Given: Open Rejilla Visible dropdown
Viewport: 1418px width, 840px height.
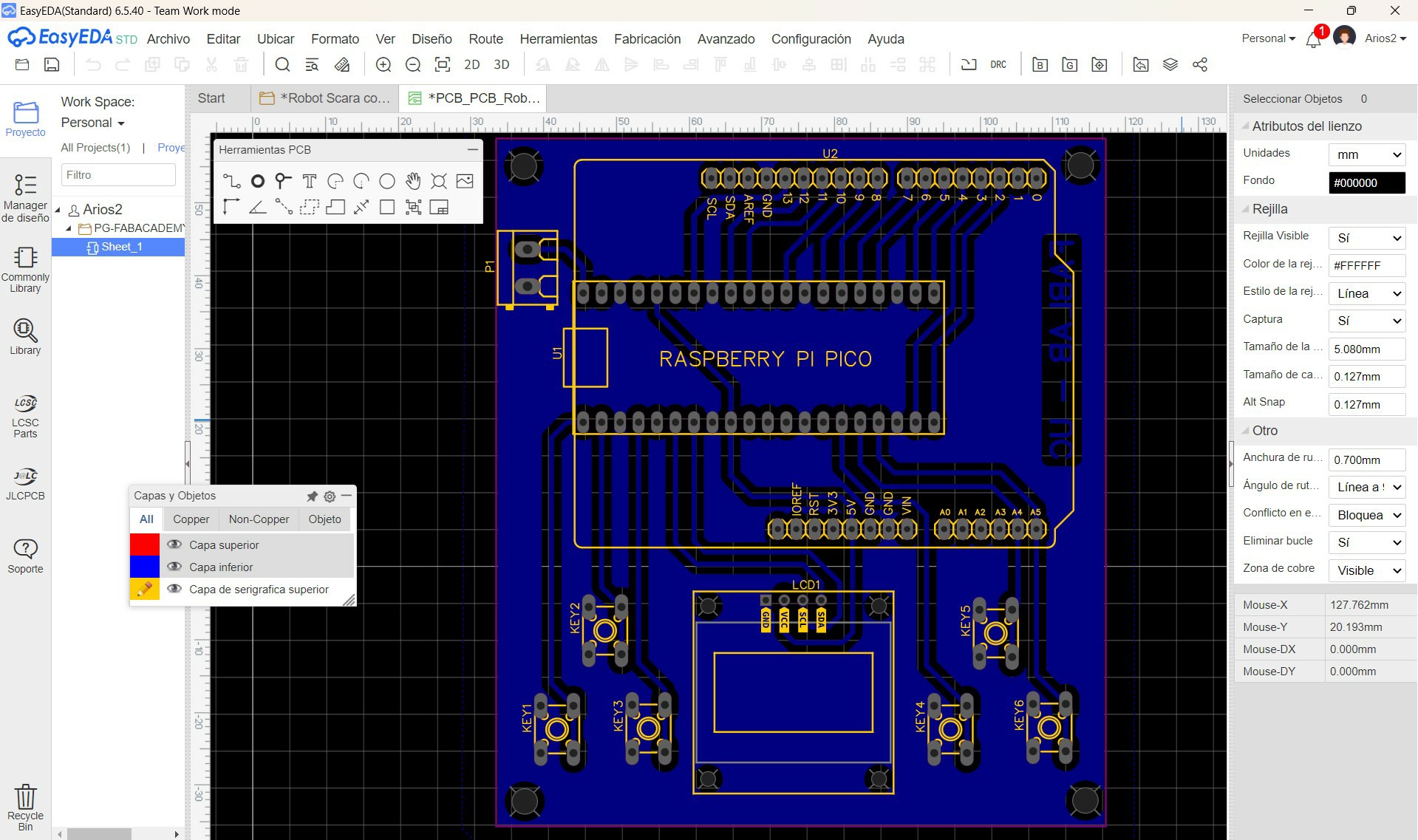Looking at the screenshot, I should (1367, 238).
